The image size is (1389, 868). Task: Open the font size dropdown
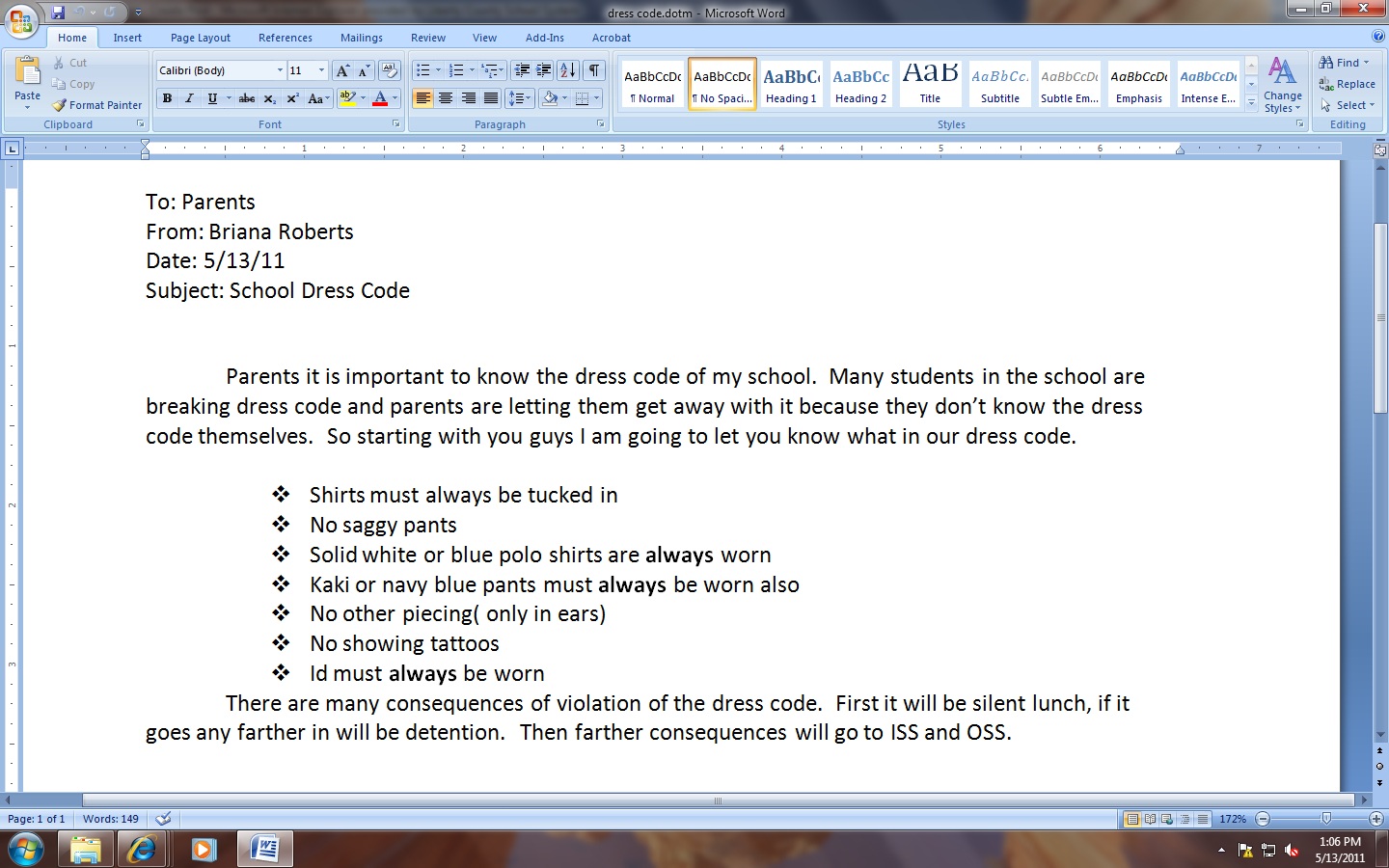point(320,69)
